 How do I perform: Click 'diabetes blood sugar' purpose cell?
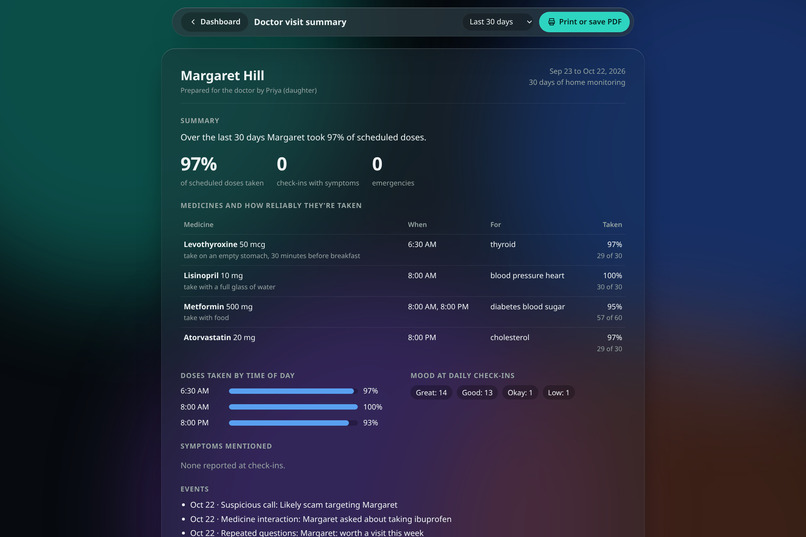tap(527, 307)
